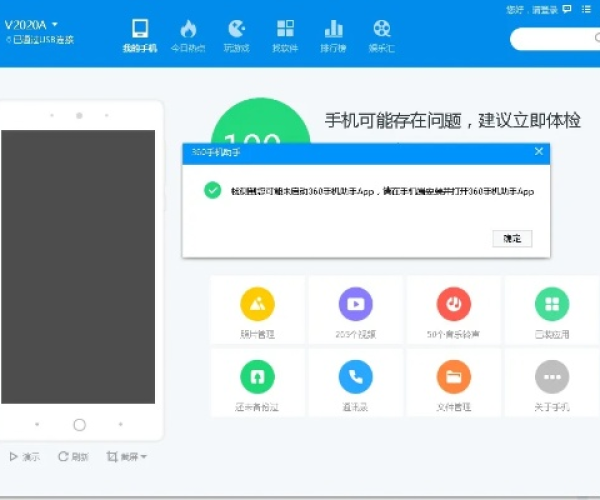The width and height of the screenshot is (600, 500).
Task: Click the search box in header
Action: point(555,39)
